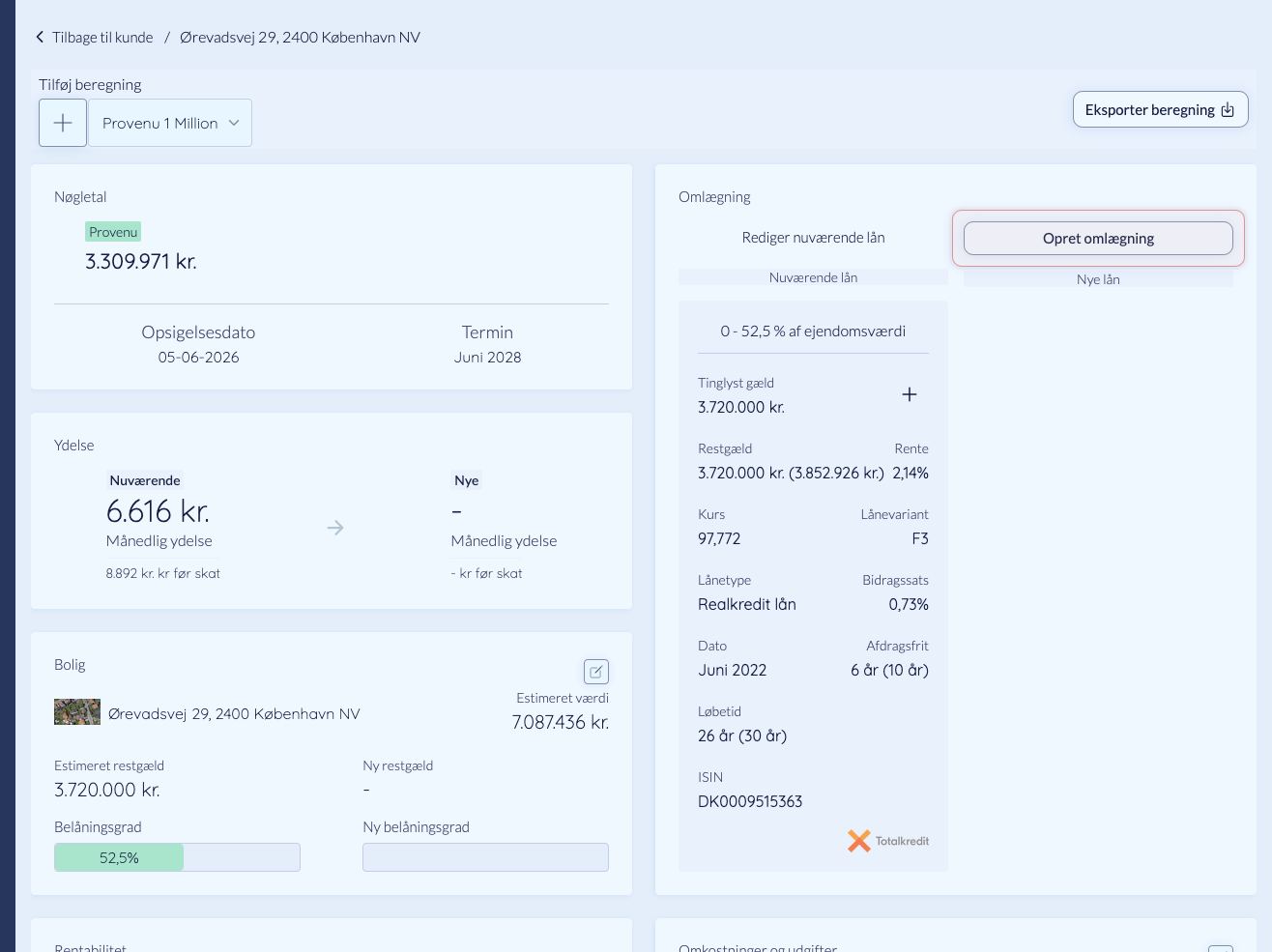Click the Lånevariant value F3
Viewport: 1272px width, 952px height.
tap(920, 538)
